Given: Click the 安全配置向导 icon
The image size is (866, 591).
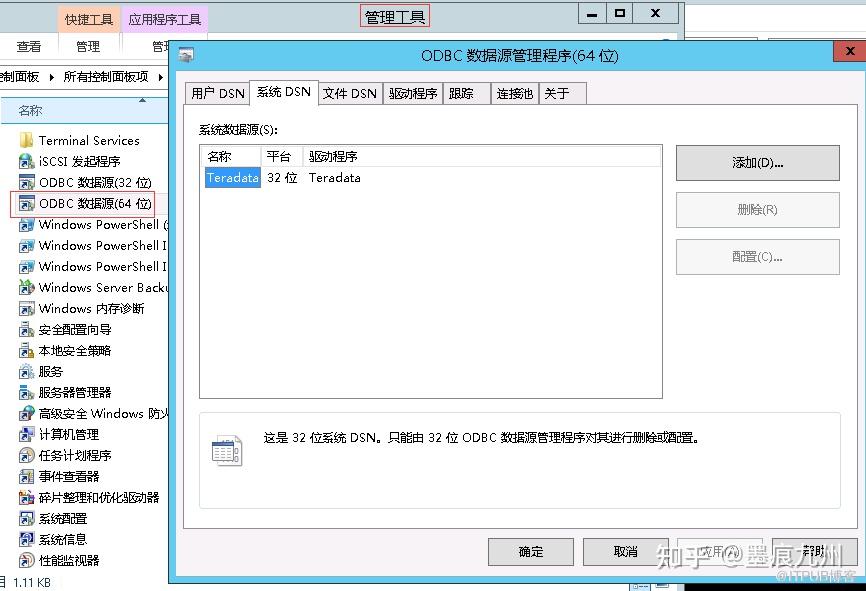Looking at the screenshot, I should tap(26, 330).
